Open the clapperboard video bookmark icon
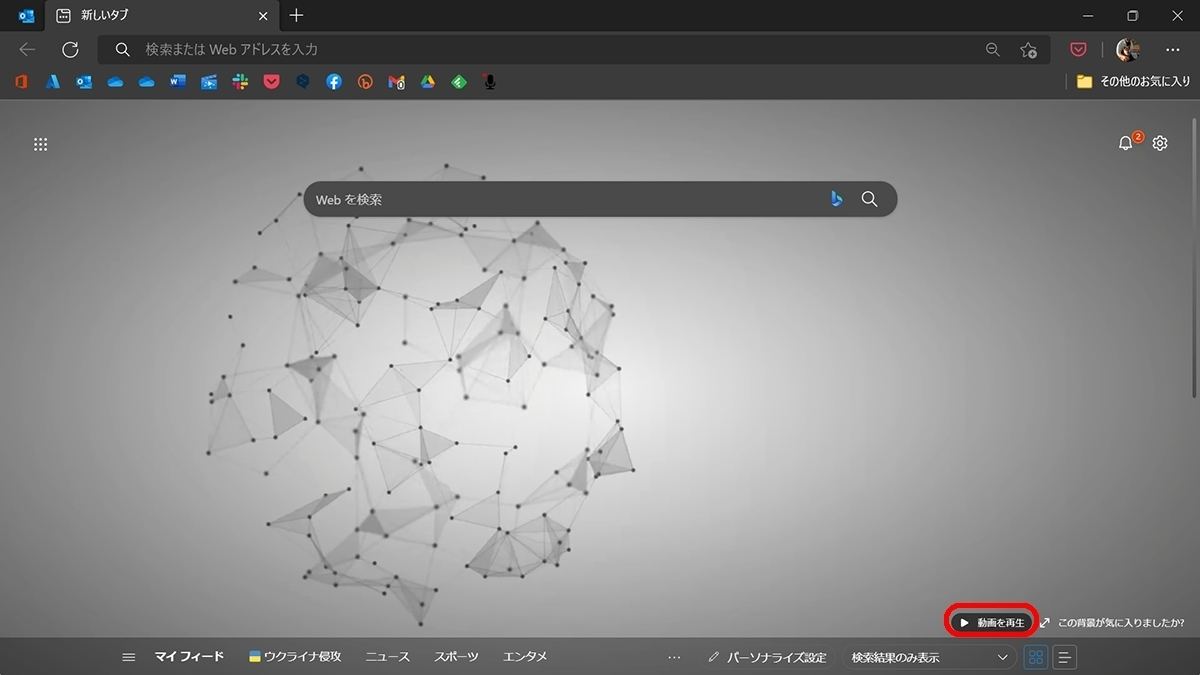The width and height of the screenshot is (1200, 675). (x=209, y=82)
